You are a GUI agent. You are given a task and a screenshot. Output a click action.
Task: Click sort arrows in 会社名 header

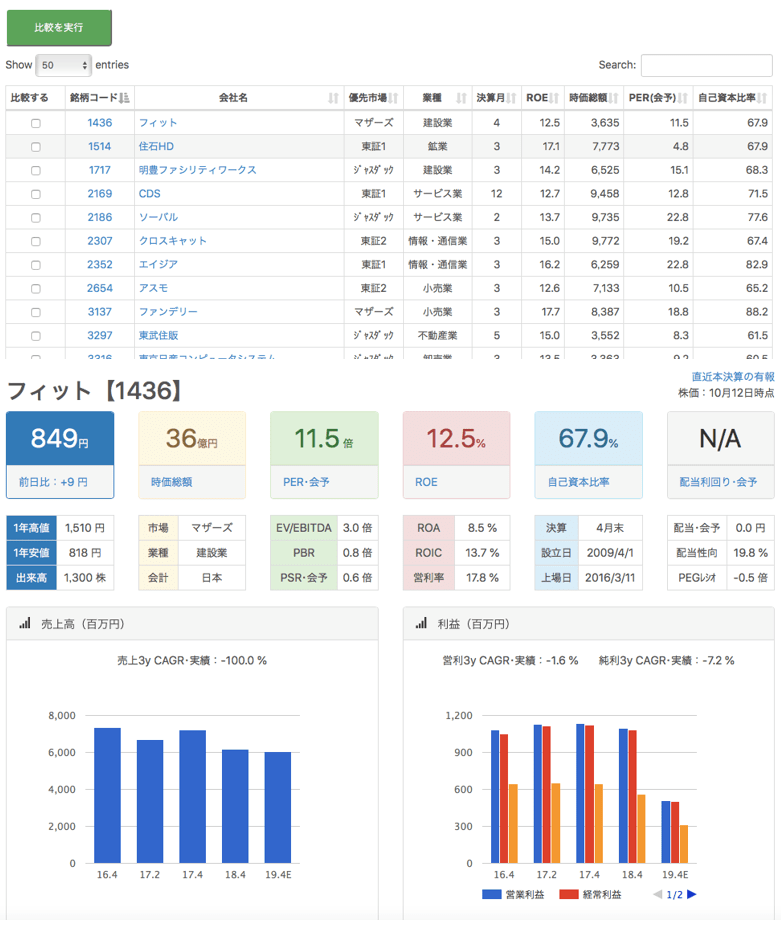[x=333, y=98]
